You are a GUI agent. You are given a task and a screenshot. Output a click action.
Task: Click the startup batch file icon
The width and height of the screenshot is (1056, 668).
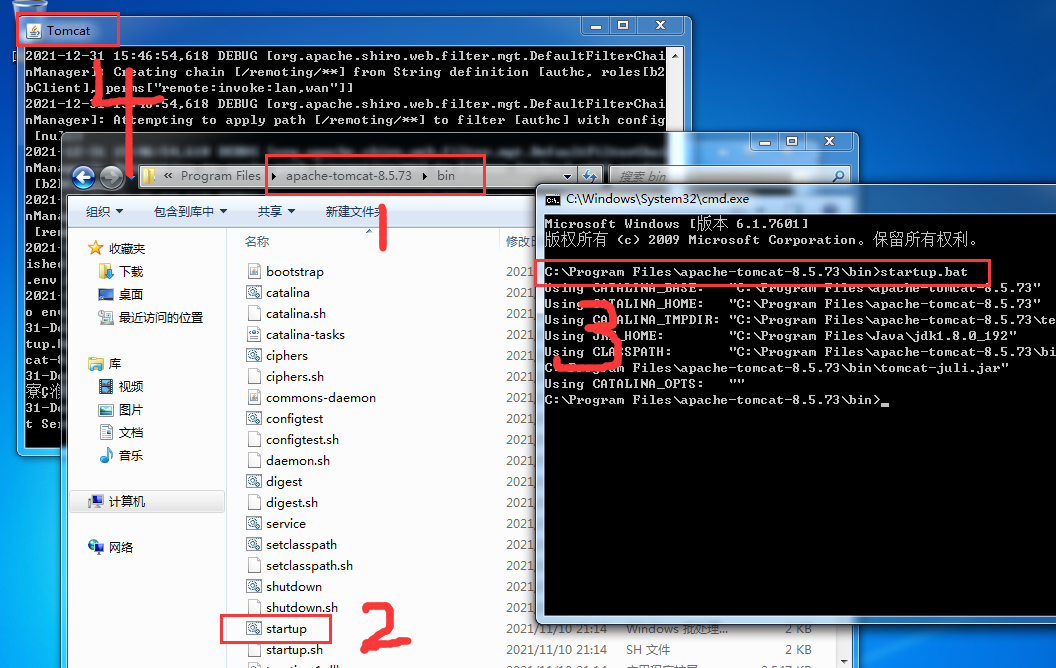pyautogui.click(x=254, y=628)
